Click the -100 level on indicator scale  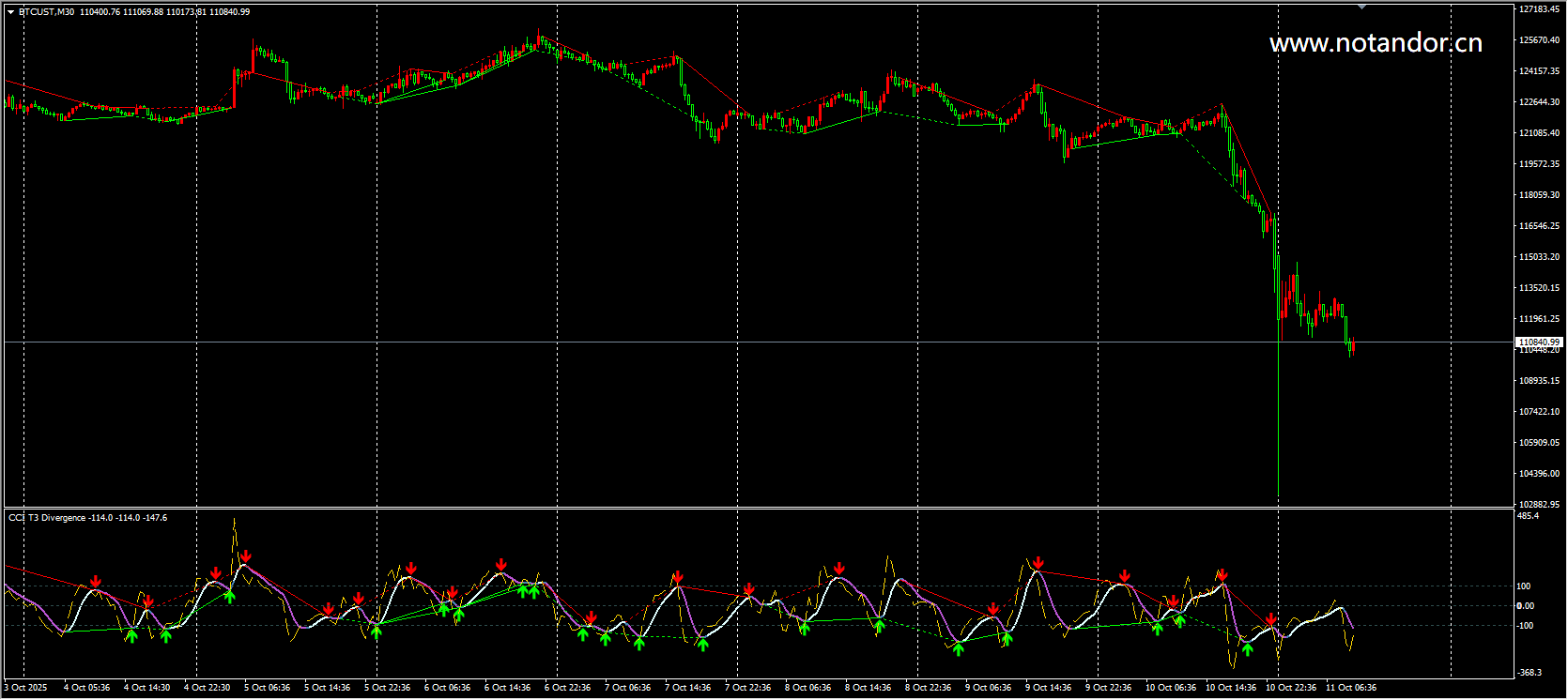1524,626
